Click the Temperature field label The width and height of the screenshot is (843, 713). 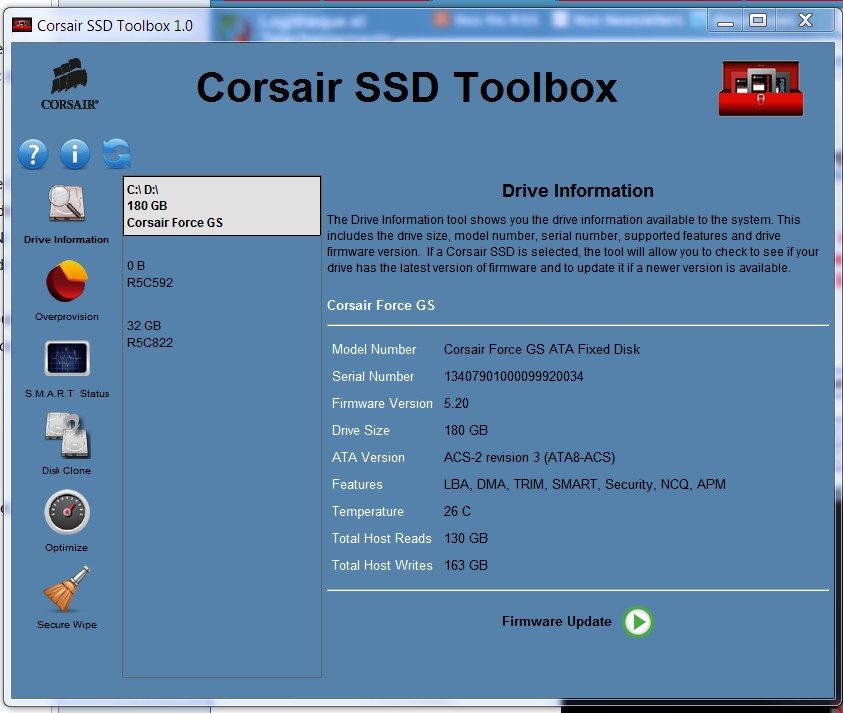[367, 511]
